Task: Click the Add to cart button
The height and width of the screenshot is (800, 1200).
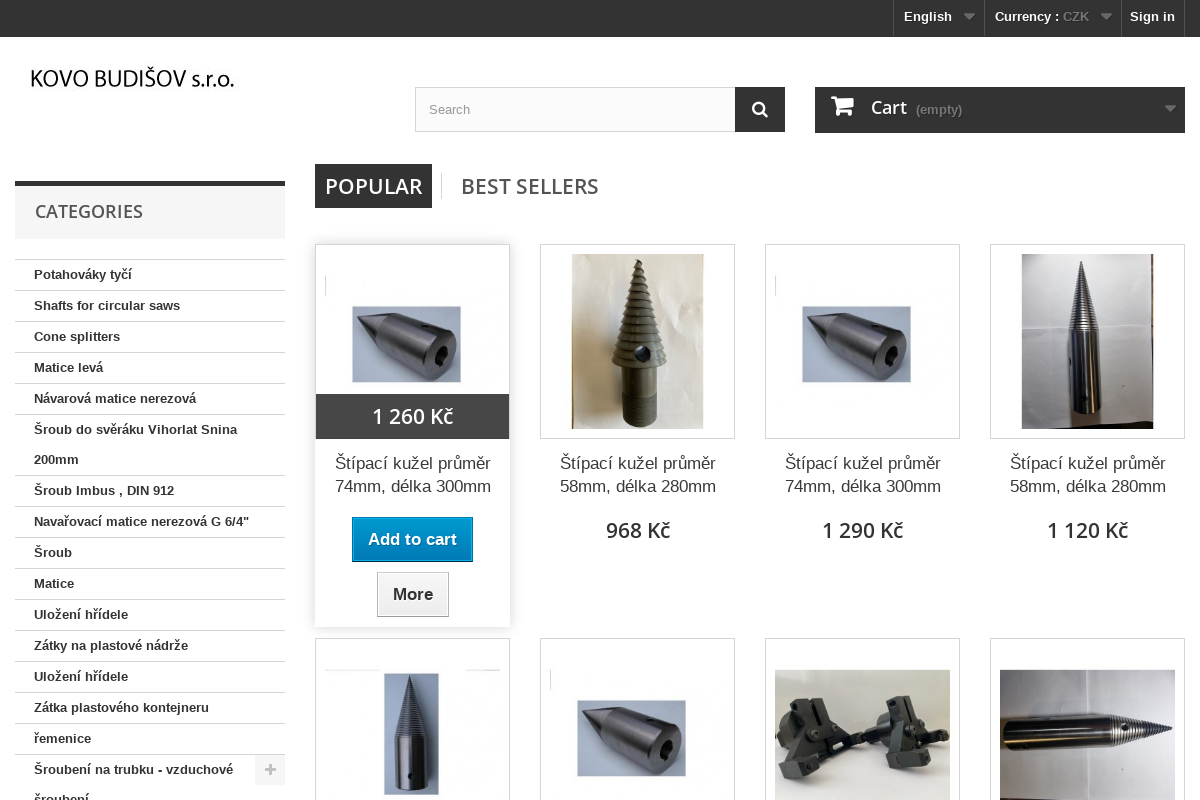Action: [x=412, y=540]
